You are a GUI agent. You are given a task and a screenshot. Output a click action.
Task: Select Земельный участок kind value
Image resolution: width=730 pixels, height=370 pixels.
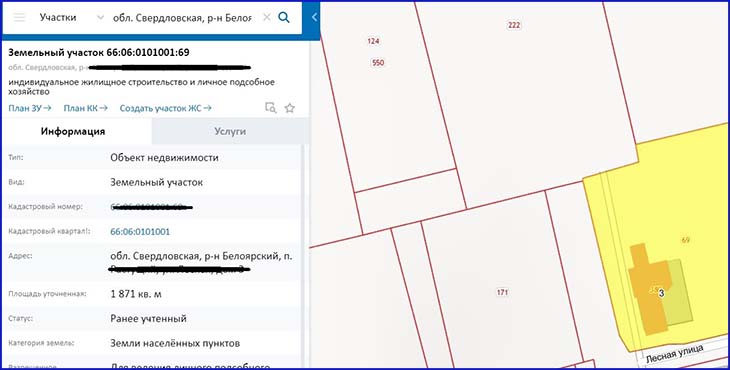[x=156, y=182]
